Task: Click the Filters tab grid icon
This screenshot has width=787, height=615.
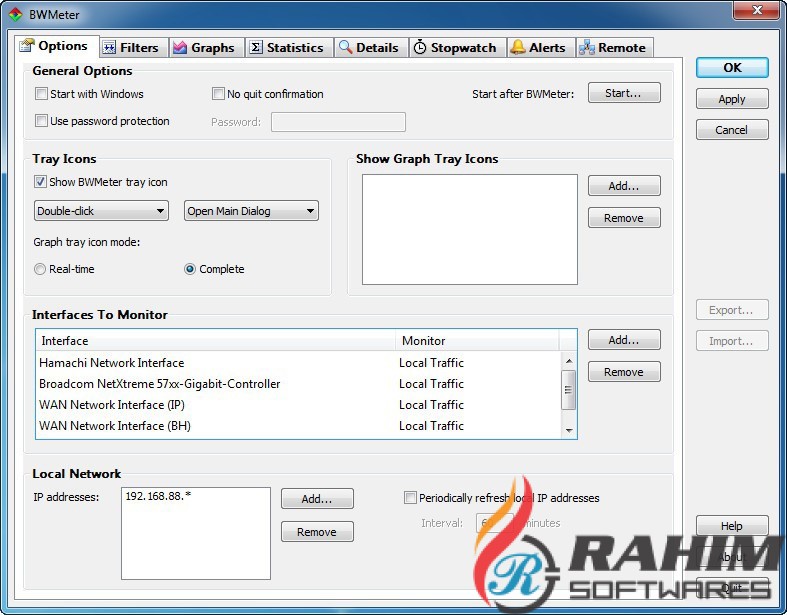Action: [x=109, y=48]
